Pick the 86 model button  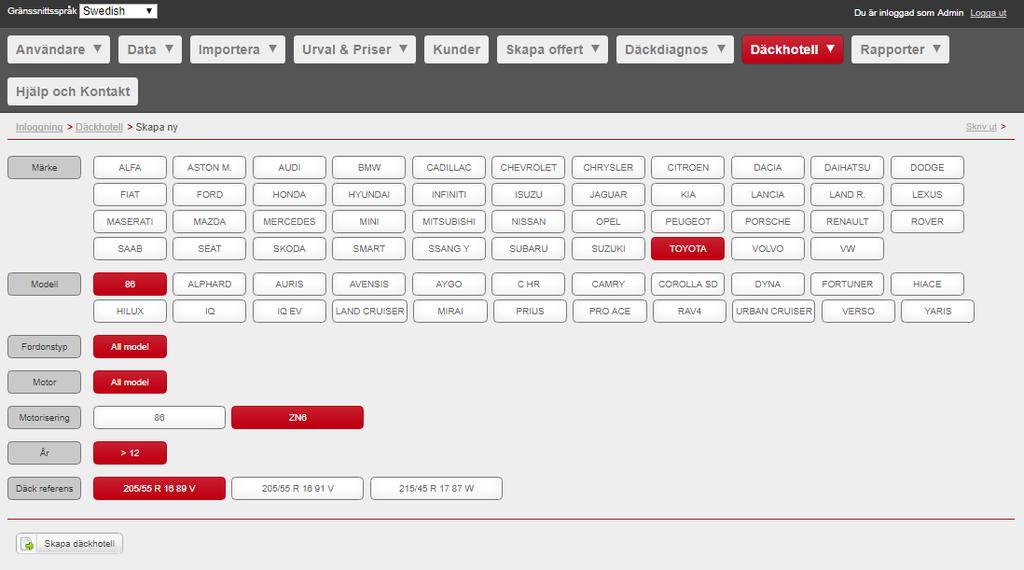[x=130, y=284]
